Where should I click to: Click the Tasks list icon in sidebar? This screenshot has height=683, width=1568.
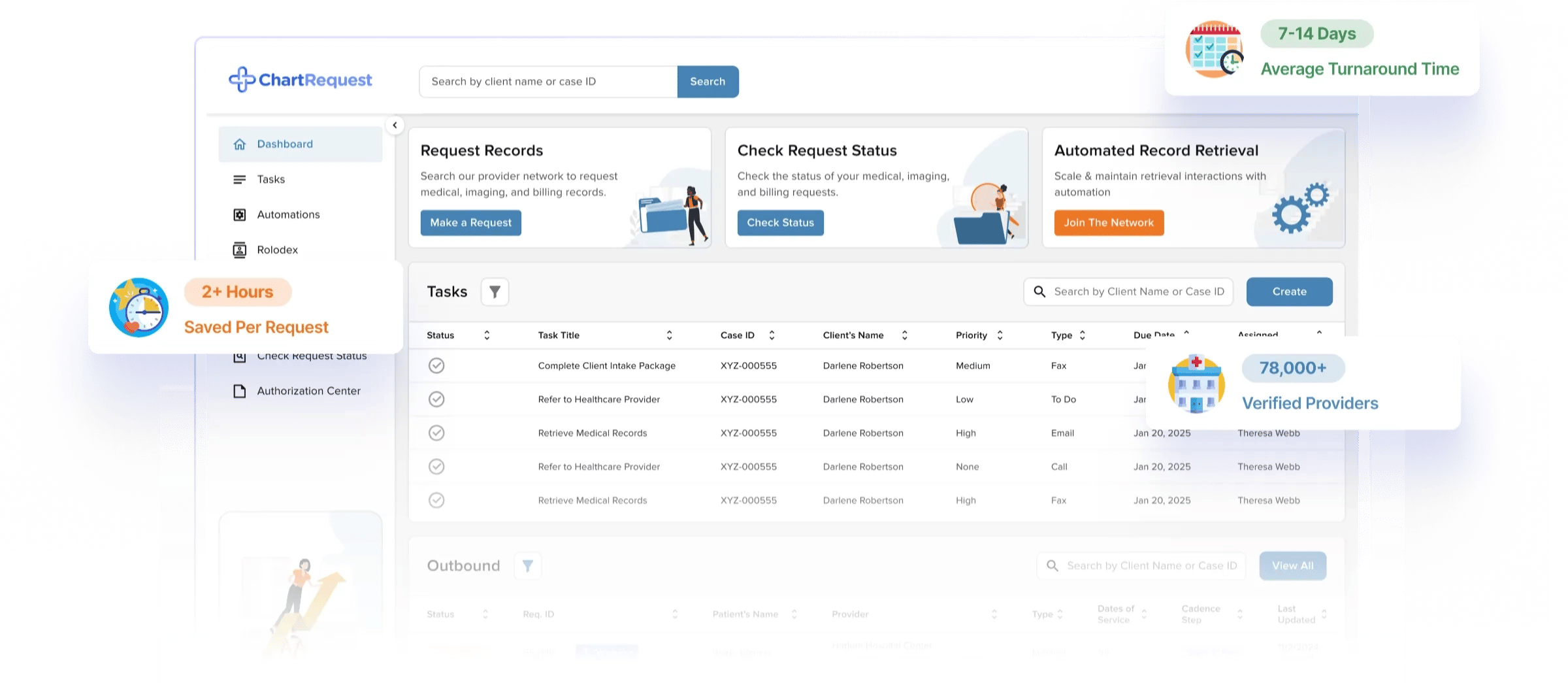[240, 179]
